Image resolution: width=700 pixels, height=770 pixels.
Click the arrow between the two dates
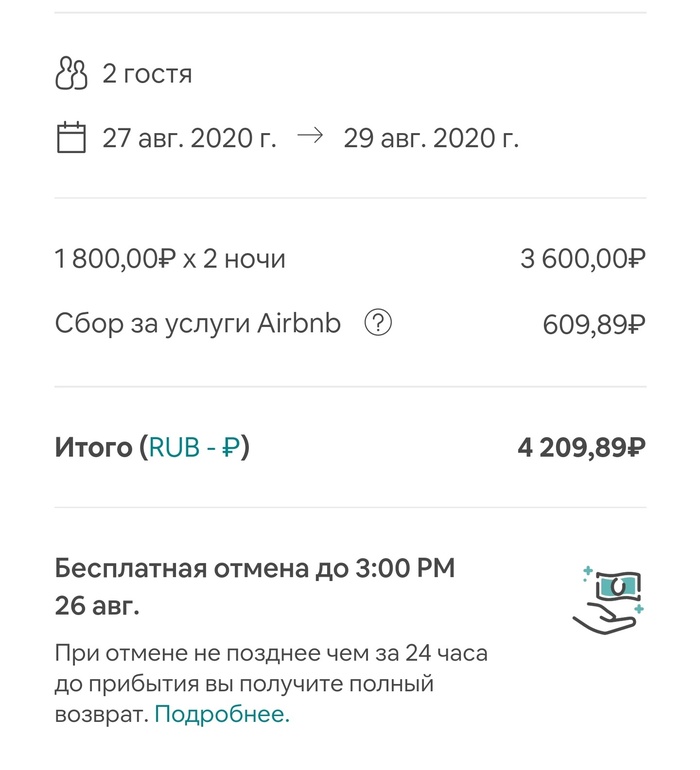(x=310, y=137)
